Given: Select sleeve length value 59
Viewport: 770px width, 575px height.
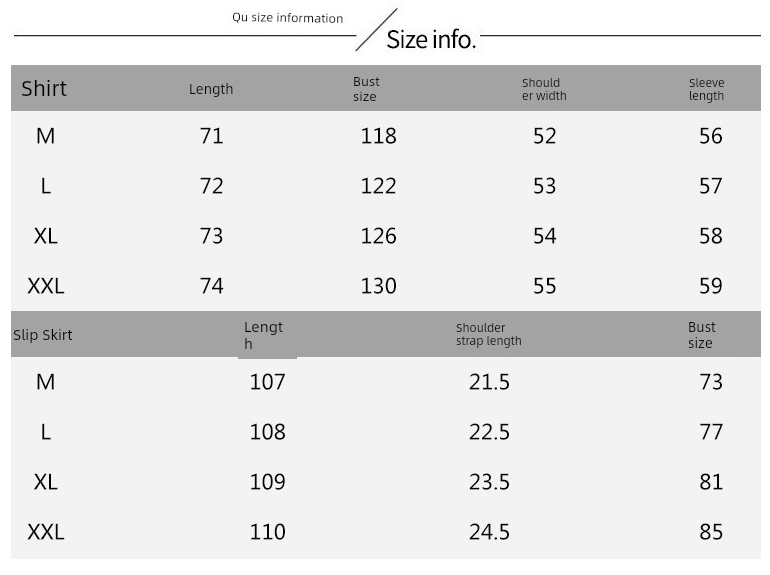Looking at the screenshot, I should [711, 286].
